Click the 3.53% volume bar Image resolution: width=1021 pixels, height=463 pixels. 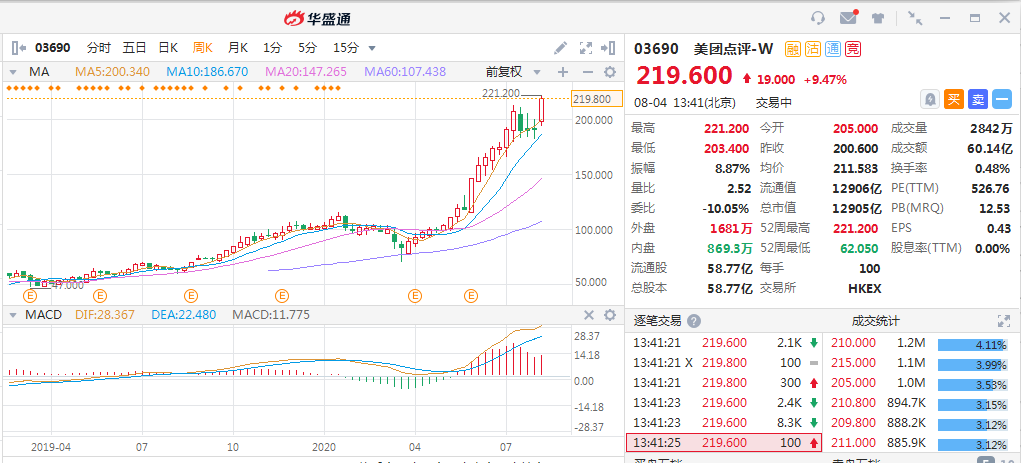pos(974,385)
